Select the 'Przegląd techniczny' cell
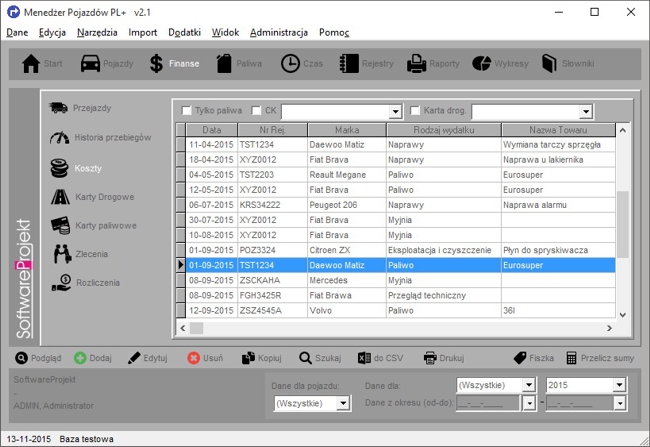This screenshot has width=650, height=447. click(x=444, y=295)
